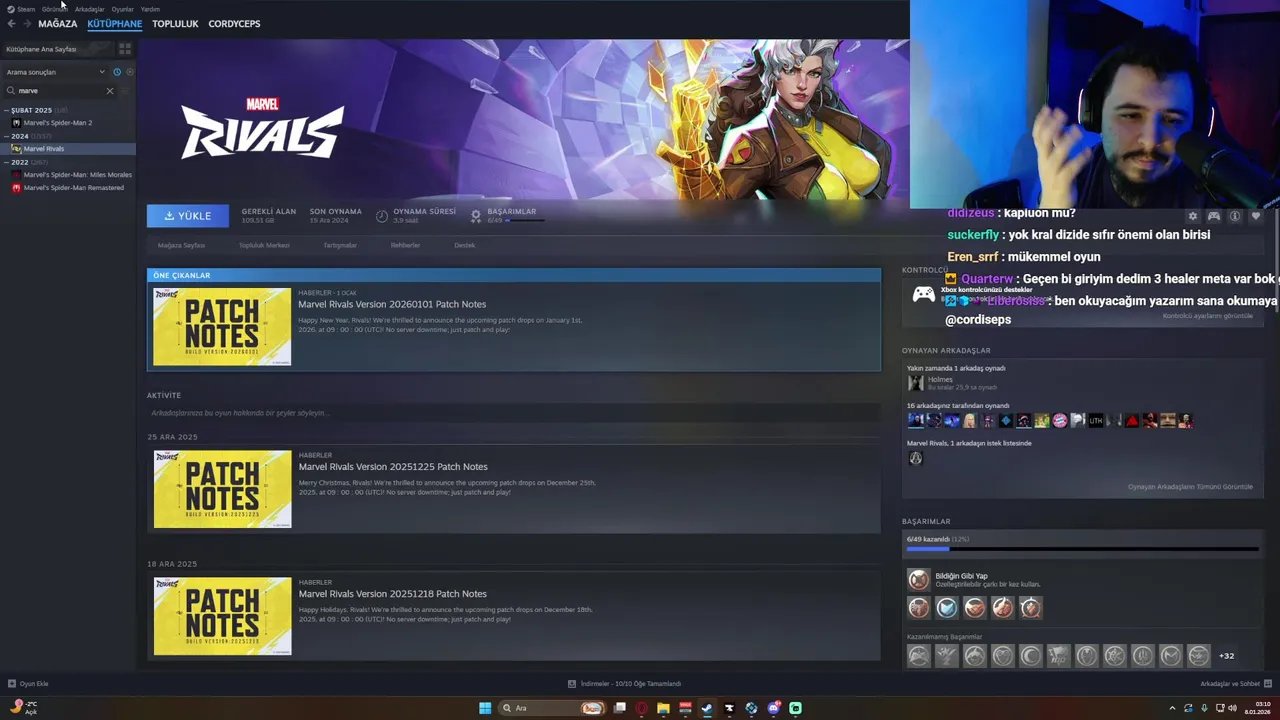Viewport: 1280px width, 720px height.
Task: Open File Explorer from the taskbar
Action: click(x=662, y=708)
